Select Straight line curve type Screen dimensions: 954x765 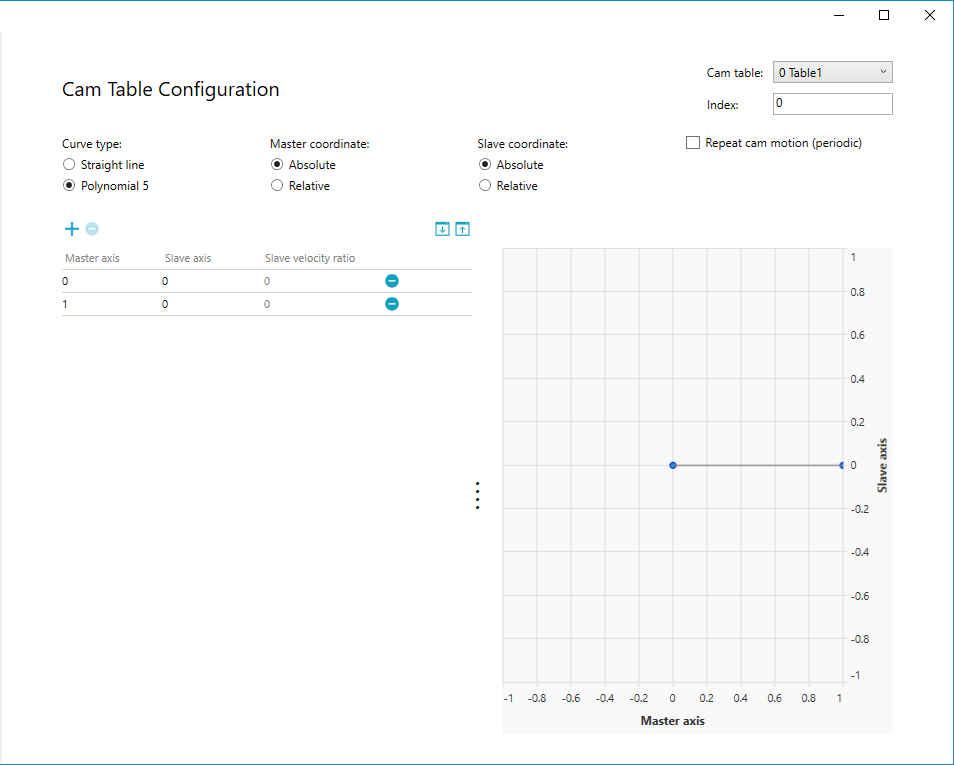[69, 165]
